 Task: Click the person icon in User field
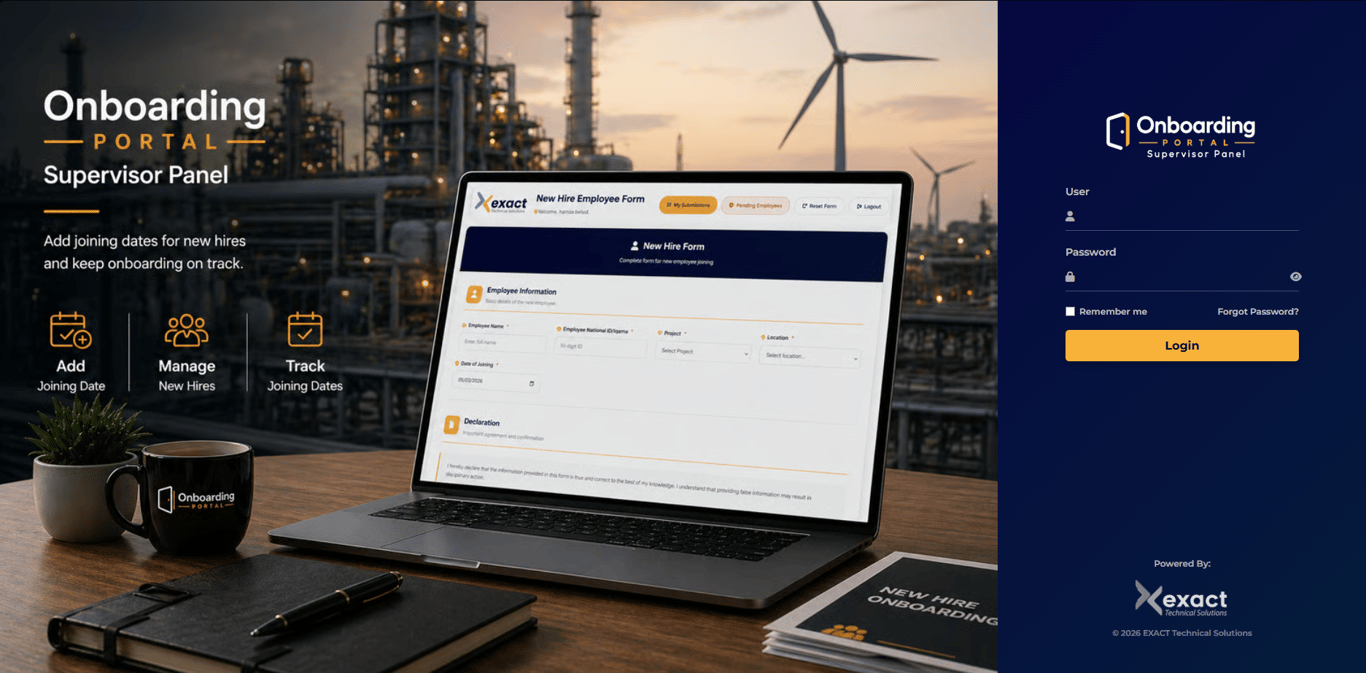click(1070, 216)
